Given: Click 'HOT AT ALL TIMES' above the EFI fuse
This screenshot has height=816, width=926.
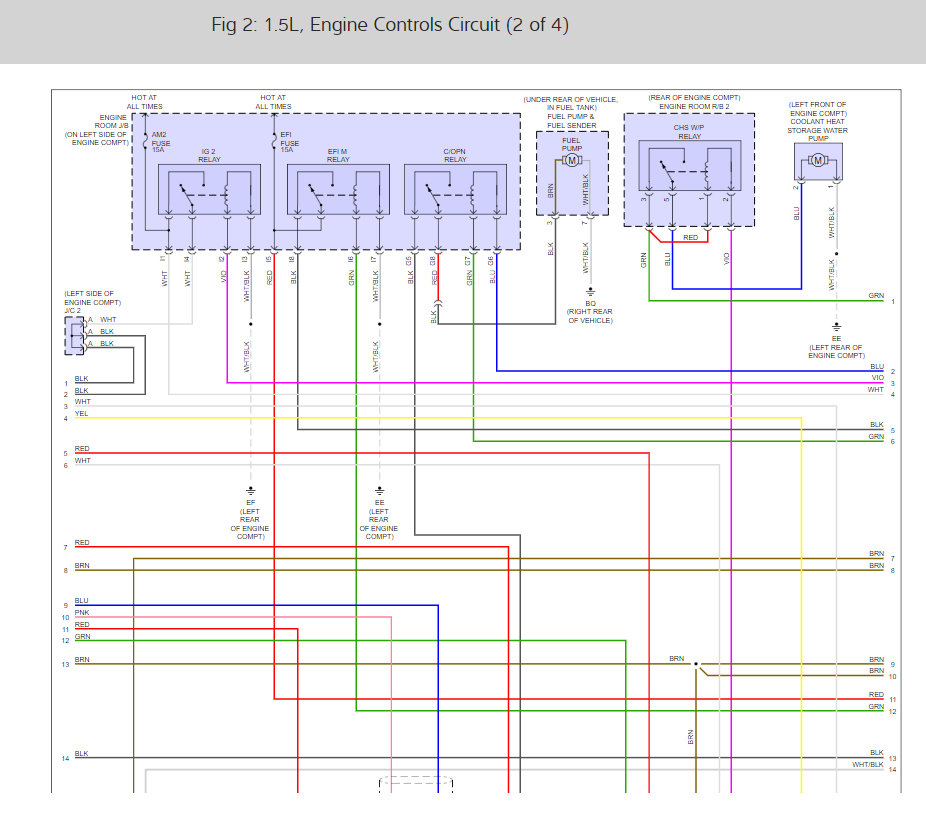Looking at the screenshot, I should coord(273,102).
